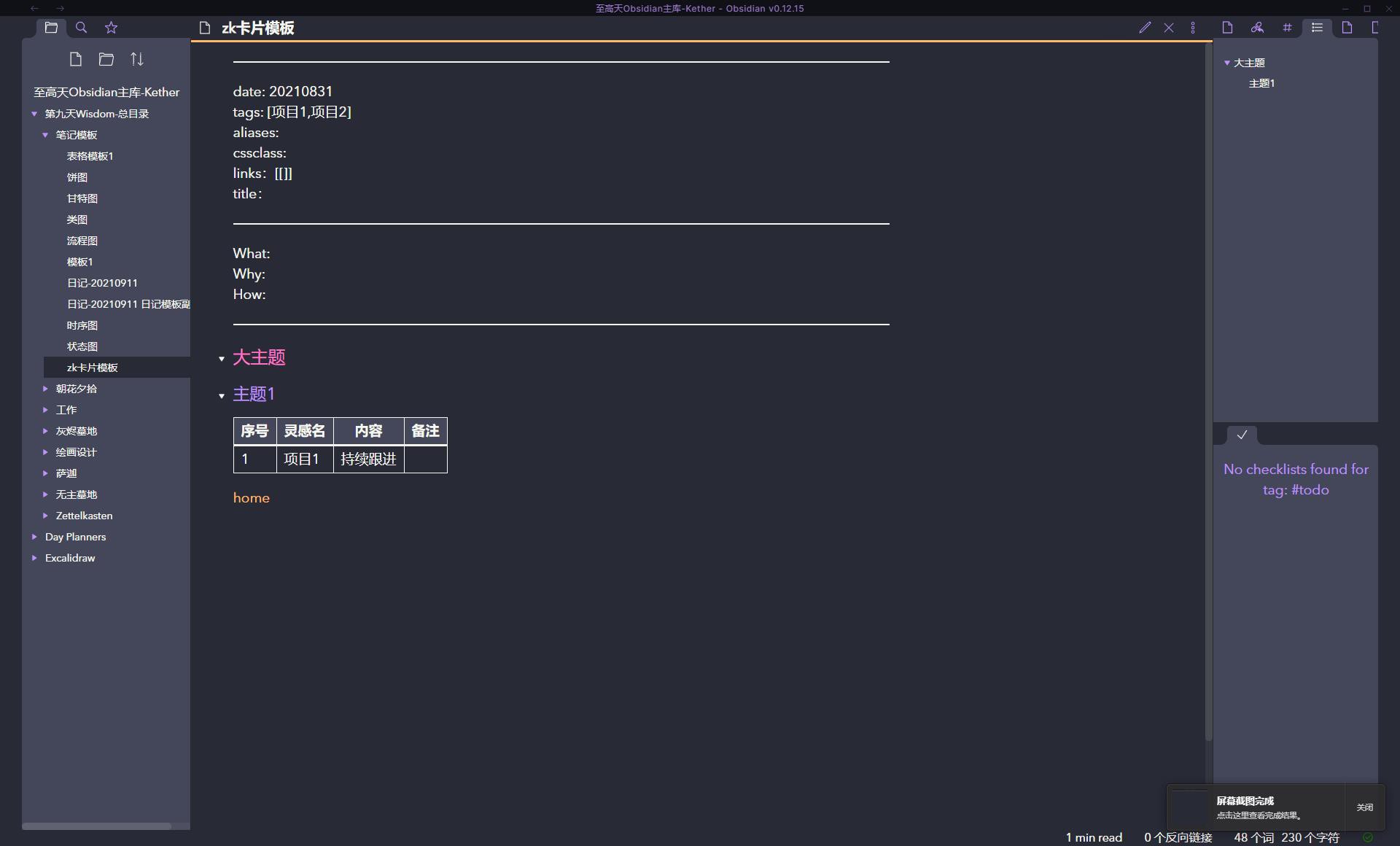Fold the 大主题 heading in the note
The width and height of the screenshot is (1400, 846).
[222, 359]
